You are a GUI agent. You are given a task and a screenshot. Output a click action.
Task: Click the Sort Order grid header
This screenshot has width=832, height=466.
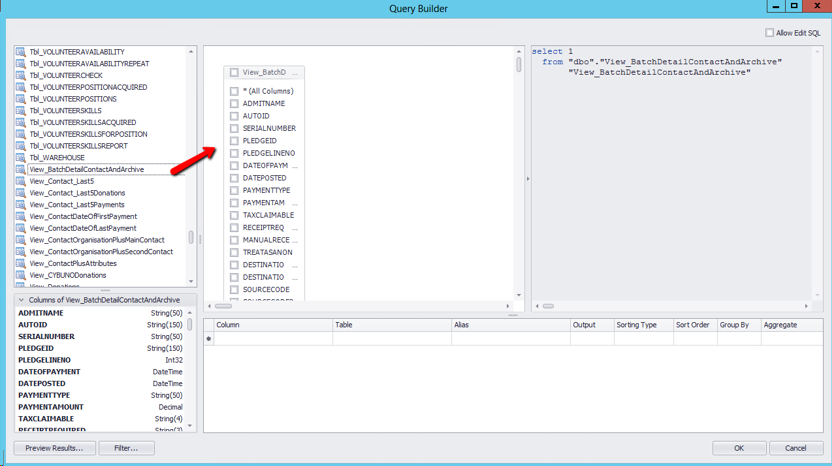point(695,325)
